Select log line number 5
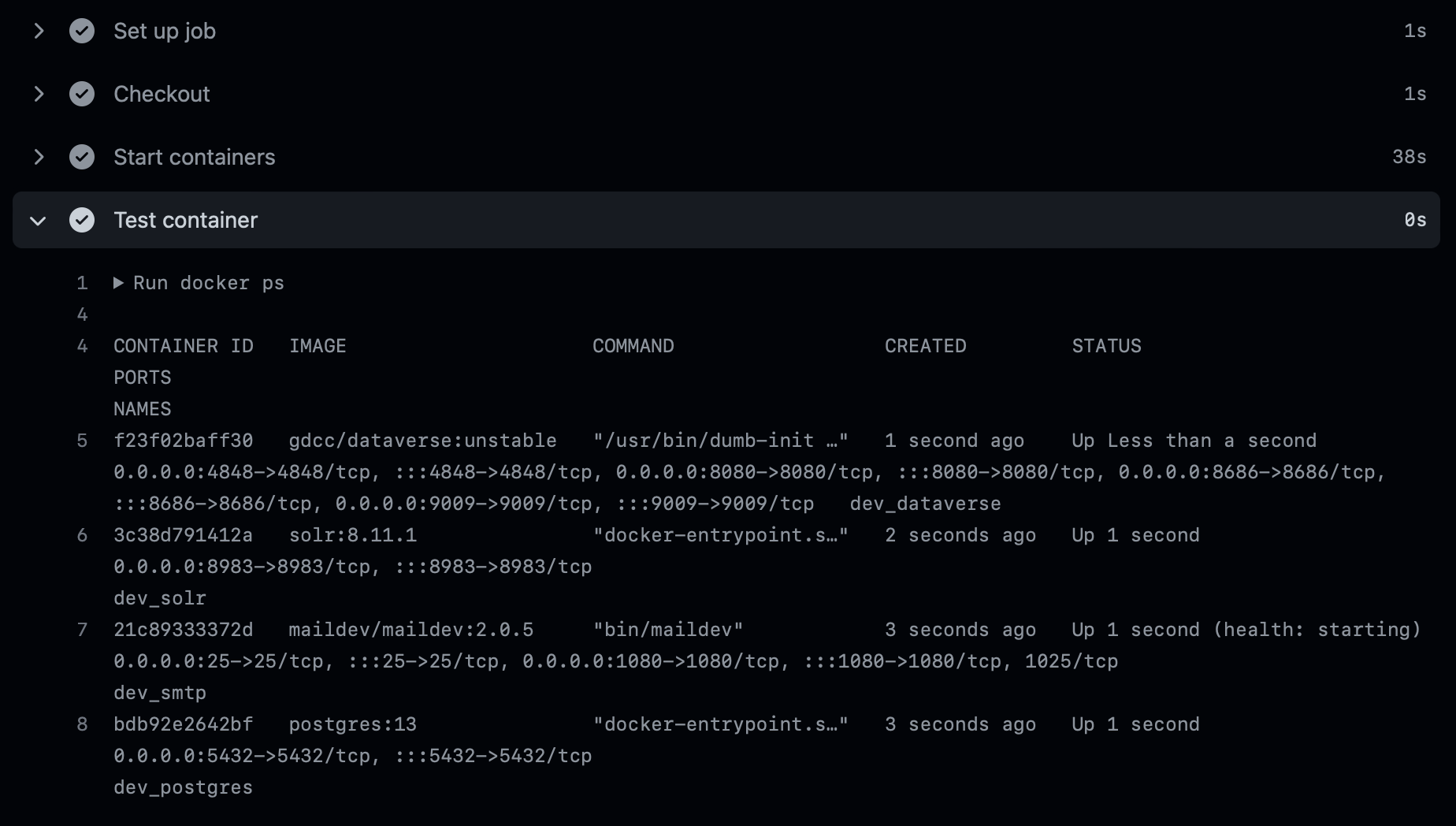This screenshot has width=1456, height=826. [82, 441]
